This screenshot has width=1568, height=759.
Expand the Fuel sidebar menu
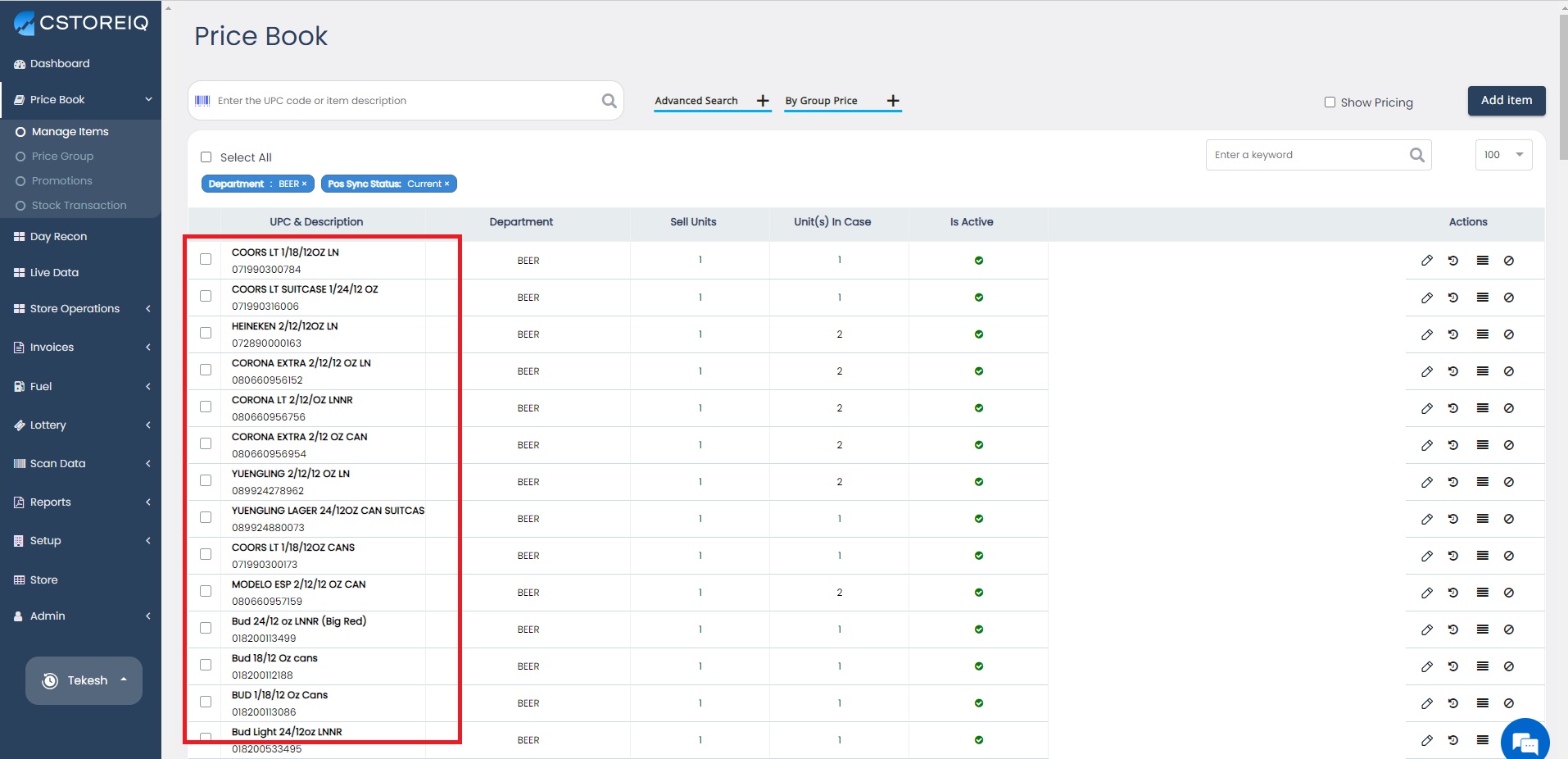point(80,387)
